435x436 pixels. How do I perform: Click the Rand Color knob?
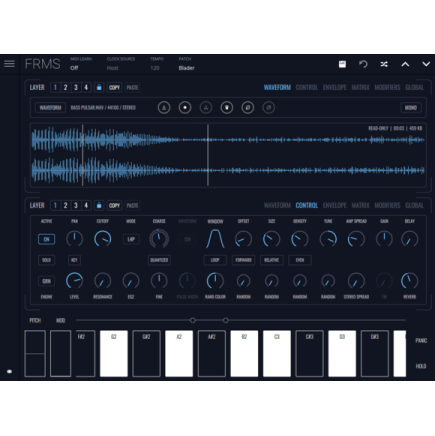[x=215, y=281]
